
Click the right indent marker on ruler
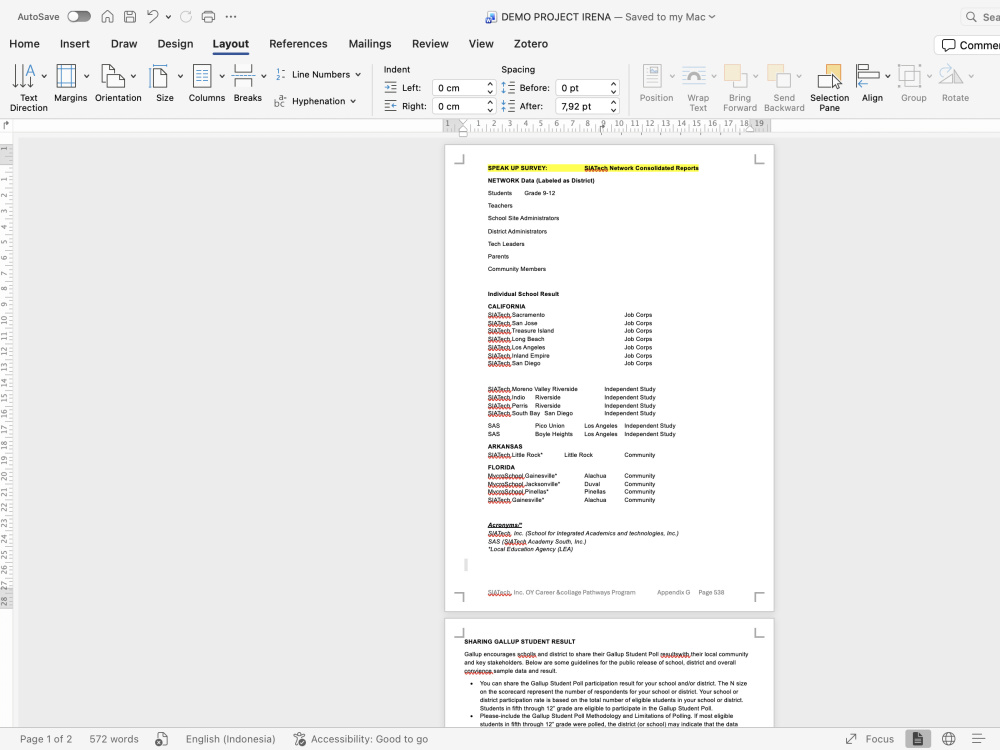pos(751,128)
